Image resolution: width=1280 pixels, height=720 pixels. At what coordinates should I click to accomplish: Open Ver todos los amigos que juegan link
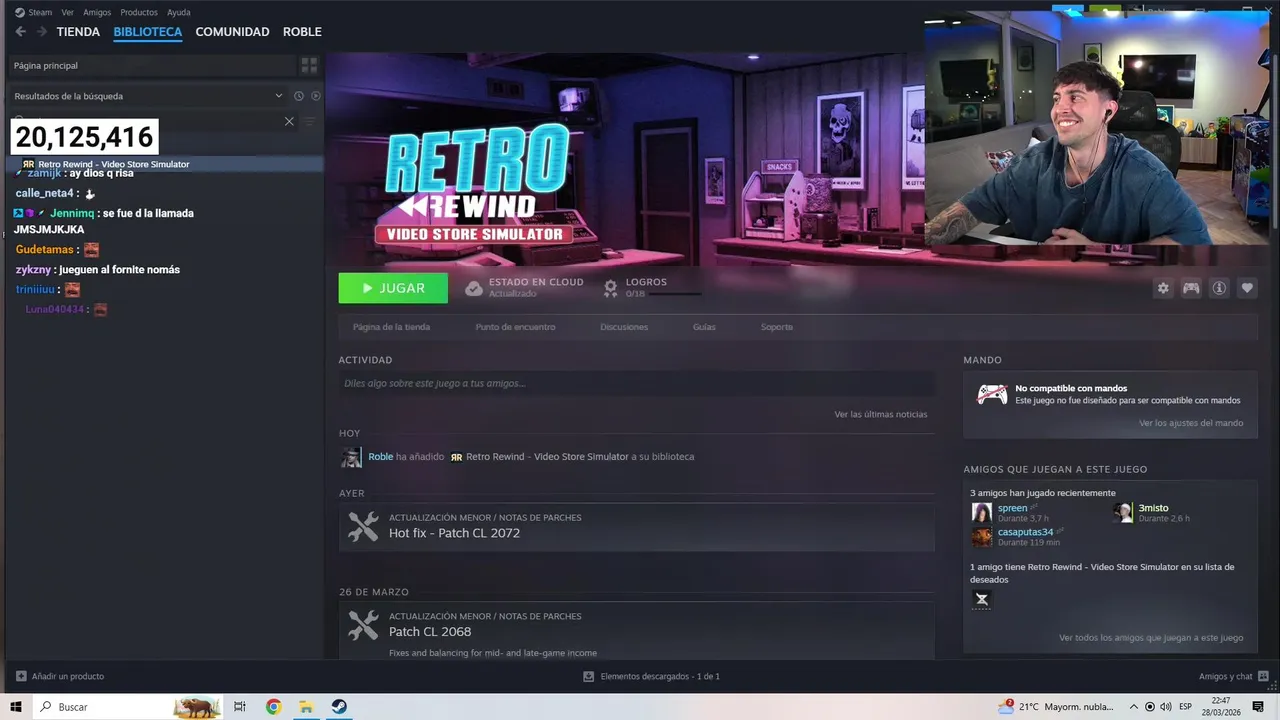coord(1151,638)
